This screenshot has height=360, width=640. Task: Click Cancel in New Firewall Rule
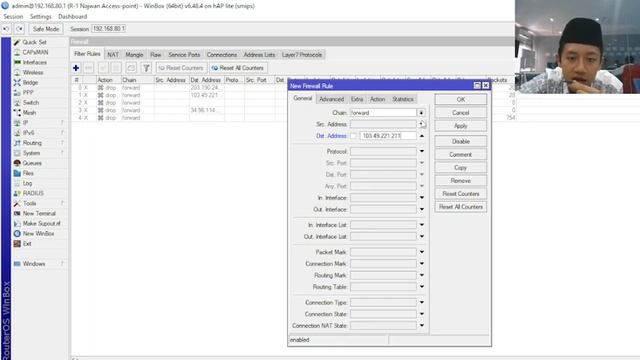pos(460,113)
